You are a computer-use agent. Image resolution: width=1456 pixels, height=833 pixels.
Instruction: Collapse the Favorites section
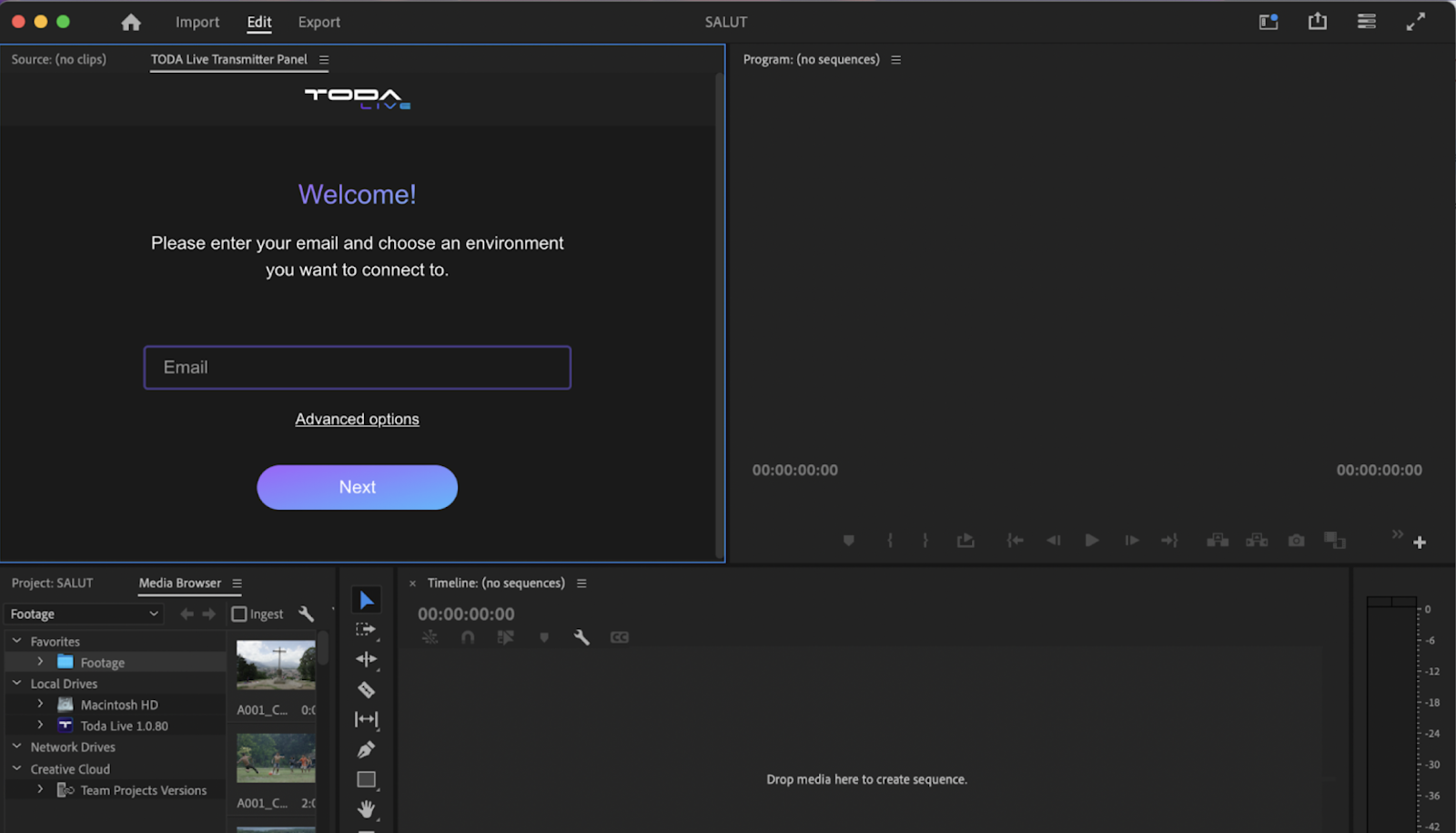pos(16,641)
